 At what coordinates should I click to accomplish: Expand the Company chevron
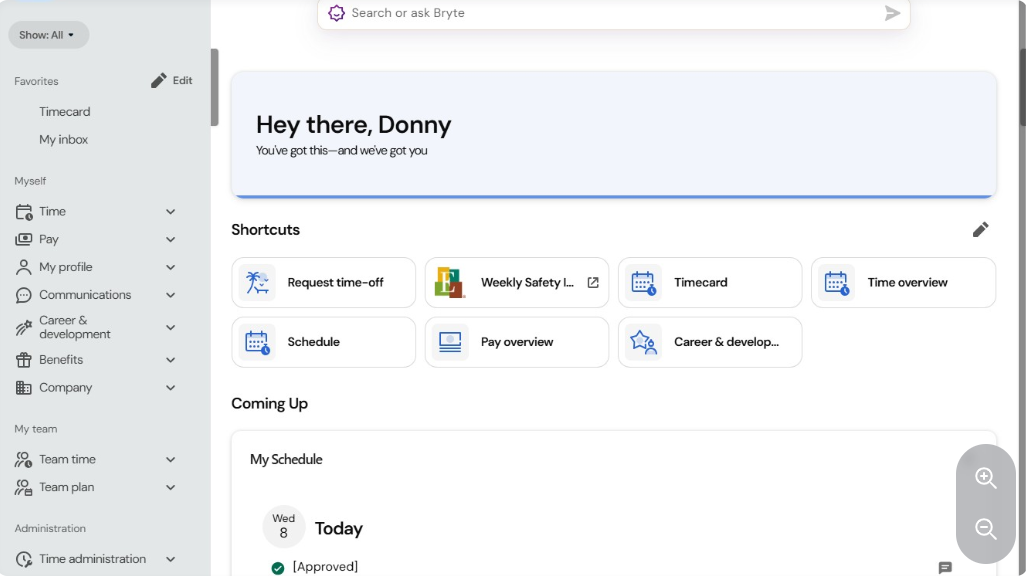(170, 388)
